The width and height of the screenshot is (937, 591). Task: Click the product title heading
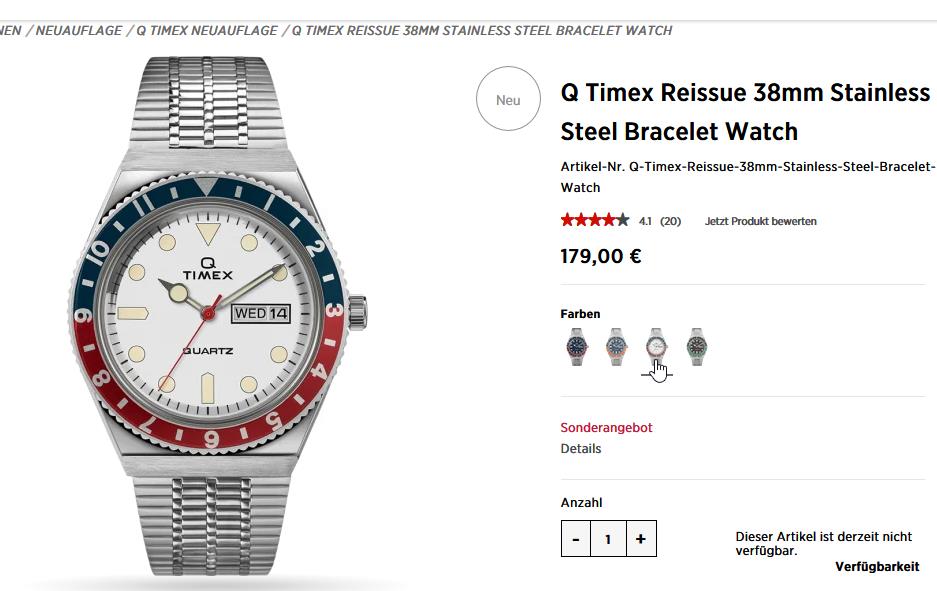(745, 112)
